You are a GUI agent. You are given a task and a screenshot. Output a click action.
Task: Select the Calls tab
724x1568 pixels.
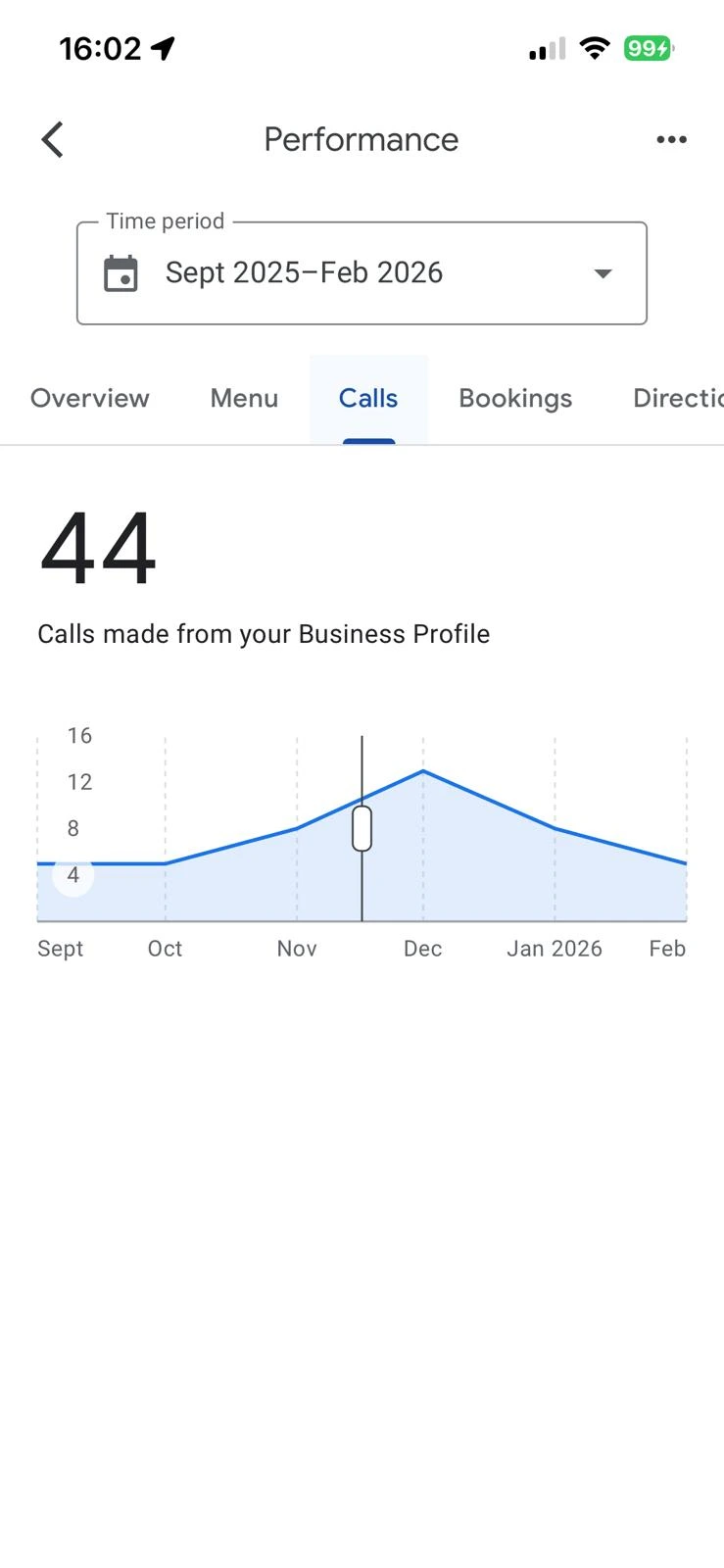pyautogui.click(x=368, y=398)
